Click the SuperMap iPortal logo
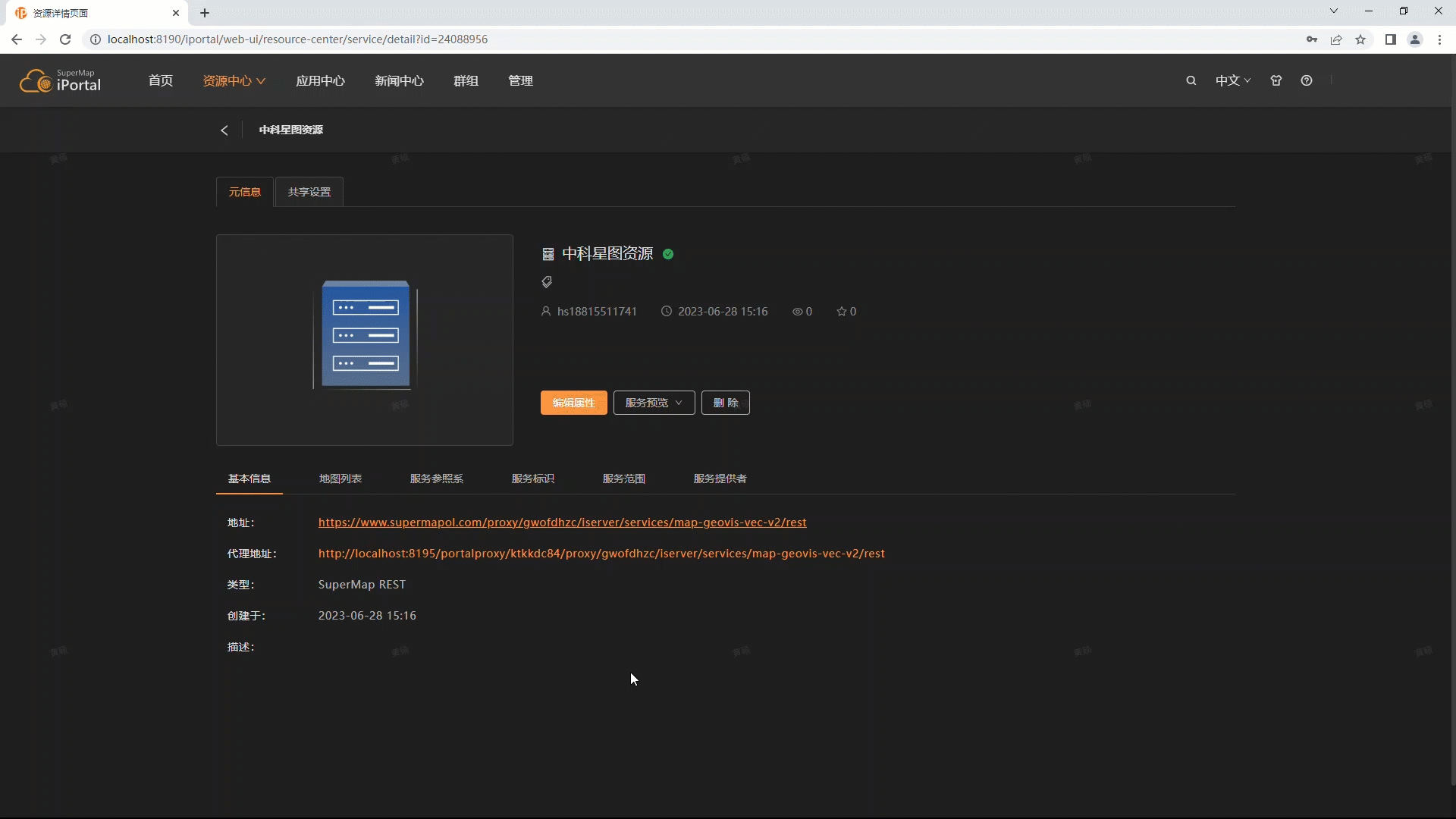 [x=60, y=80]
